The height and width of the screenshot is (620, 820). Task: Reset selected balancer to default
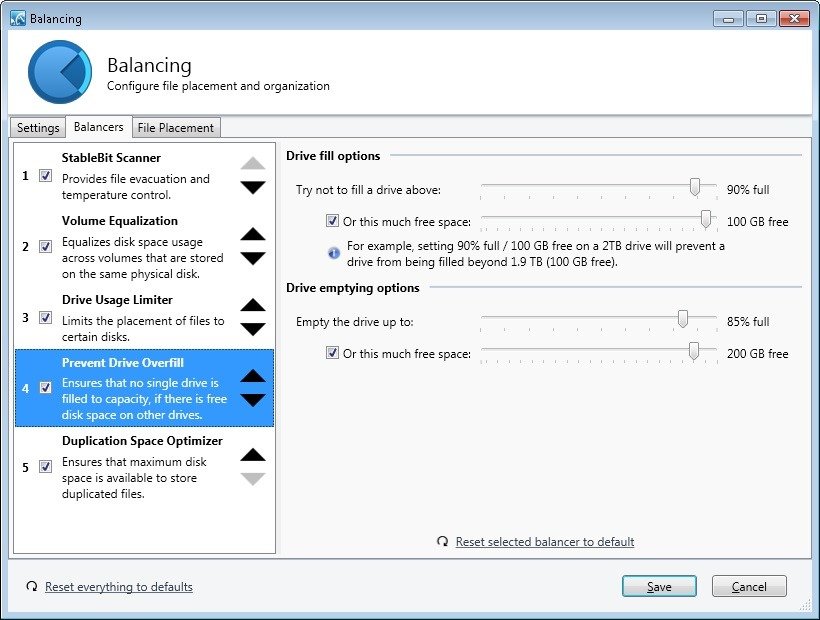(x=545, y=542)
